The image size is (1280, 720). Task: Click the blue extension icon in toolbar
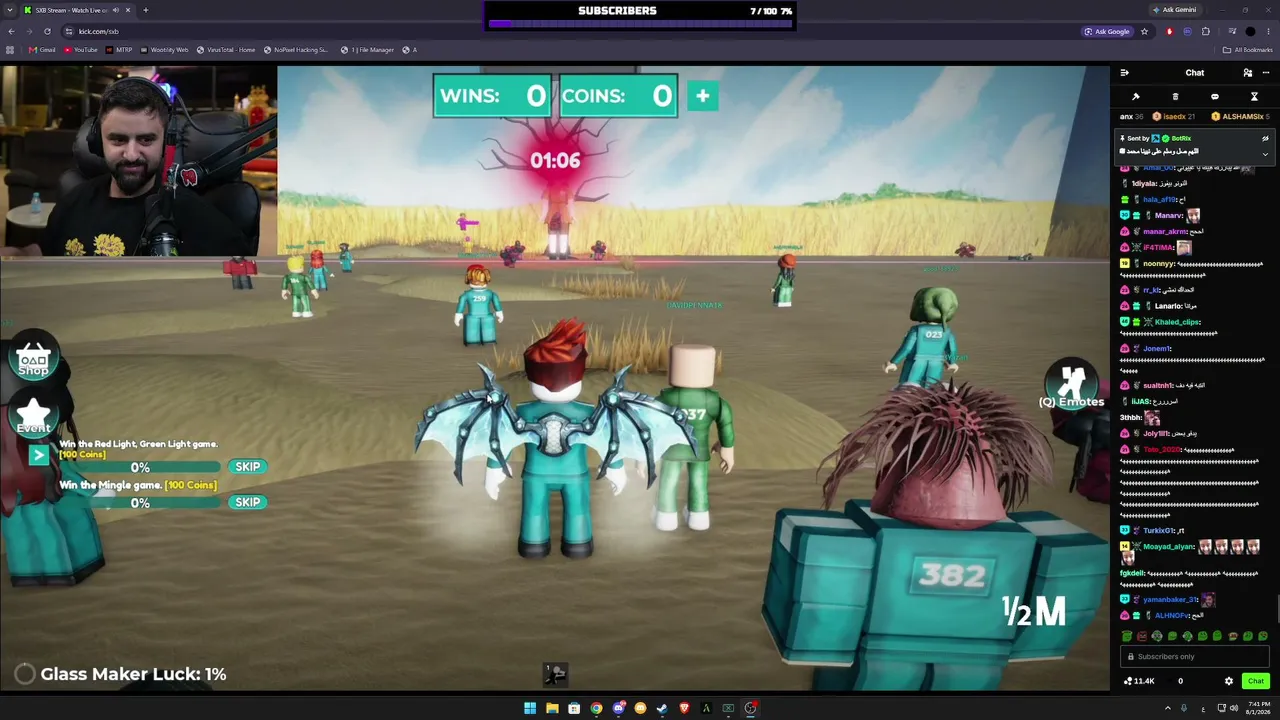[x=1187, y=31]
